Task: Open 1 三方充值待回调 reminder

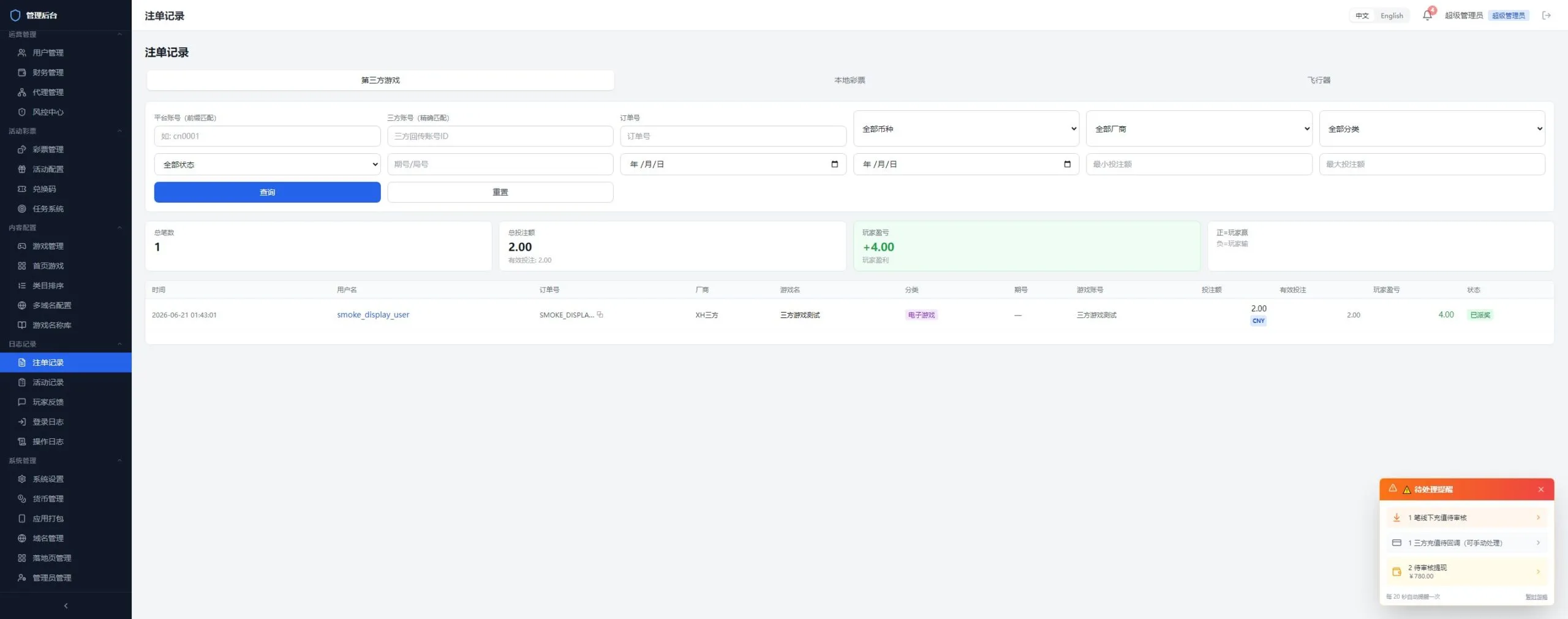Action: 1466,543
